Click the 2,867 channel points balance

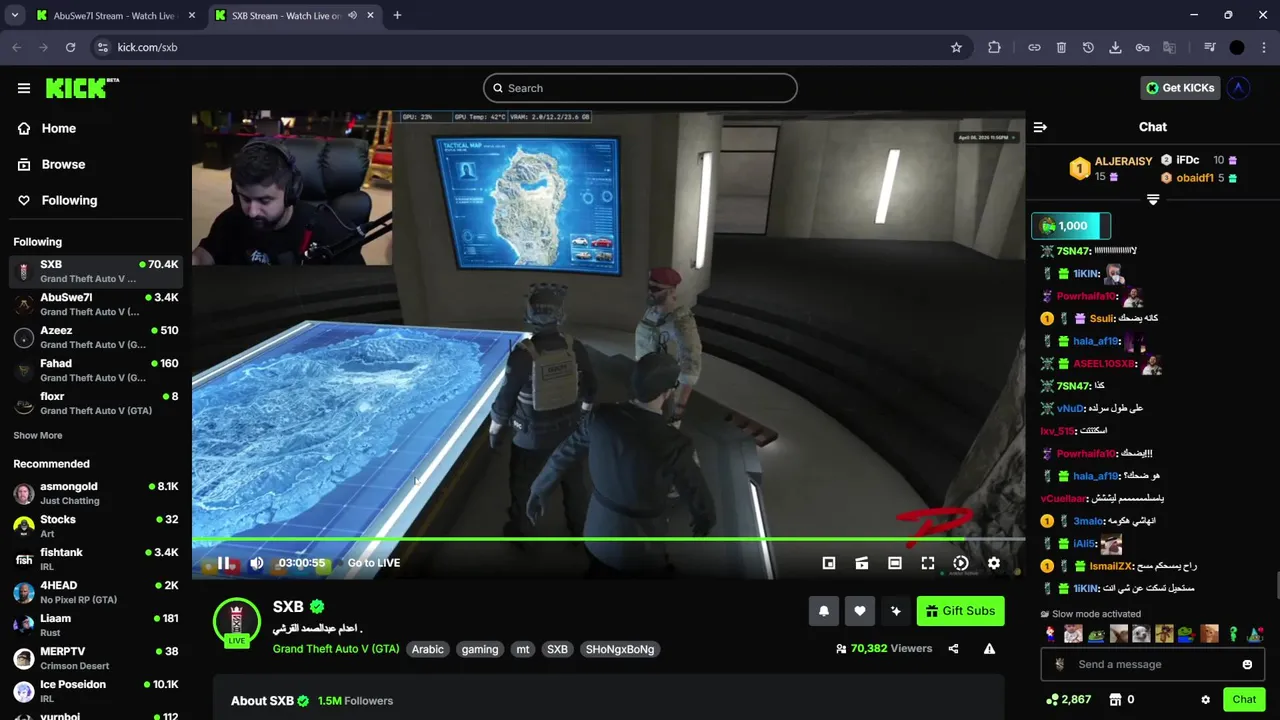tap(1068, 700)
